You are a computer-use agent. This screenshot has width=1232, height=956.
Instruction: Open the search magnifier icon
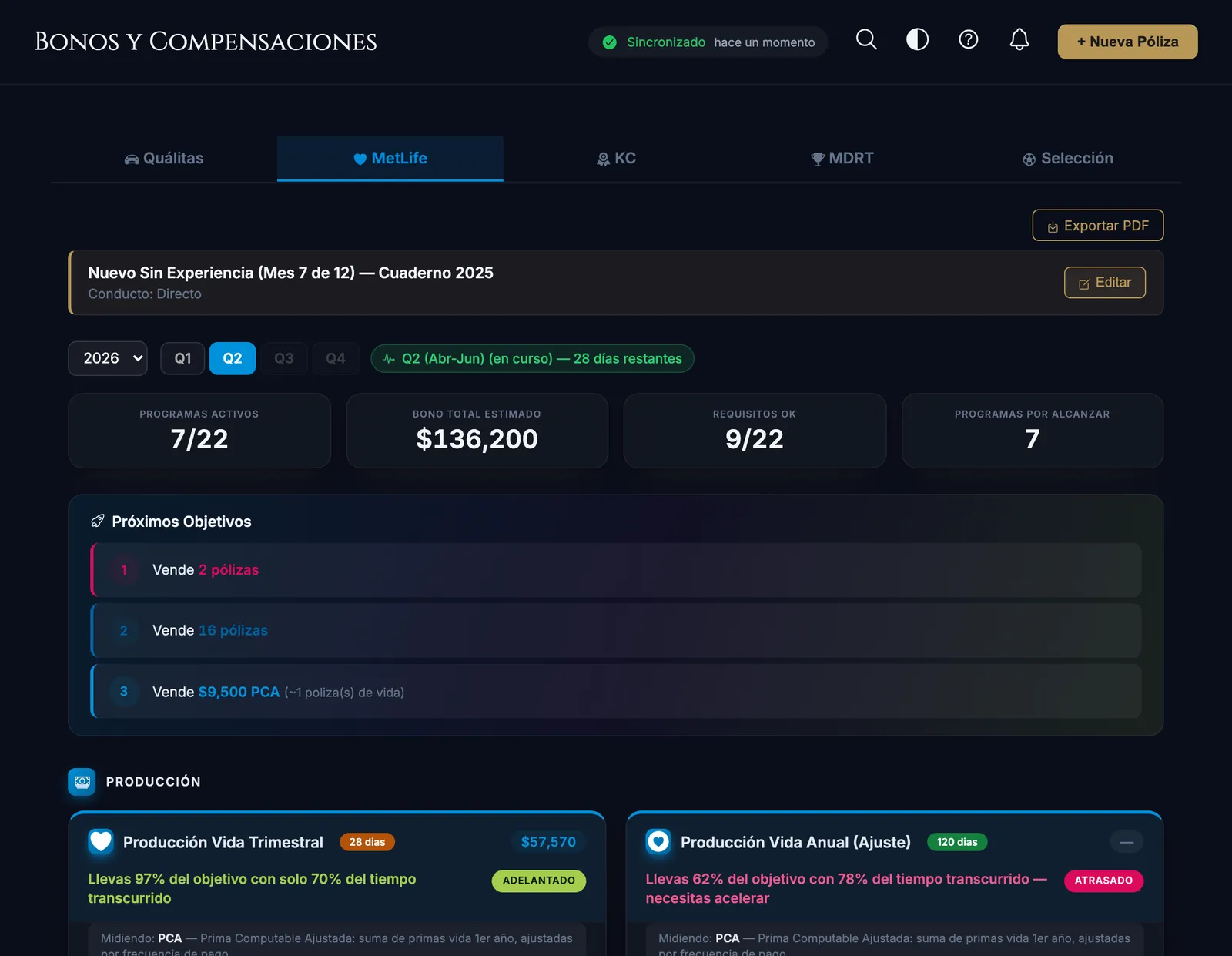[866, 40]
